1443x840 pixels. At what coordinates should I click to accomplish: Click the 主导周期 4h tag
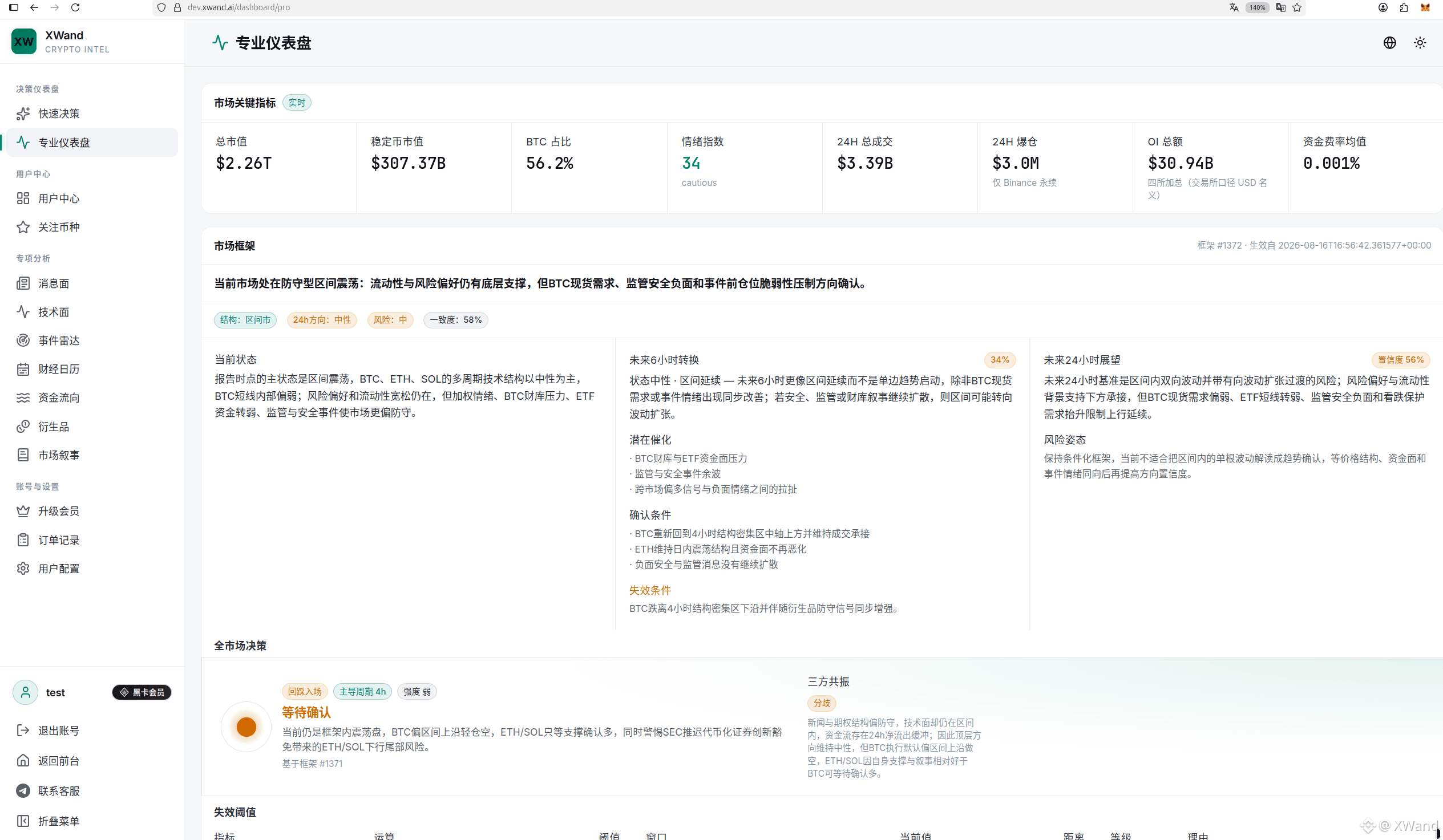point(362,692)
